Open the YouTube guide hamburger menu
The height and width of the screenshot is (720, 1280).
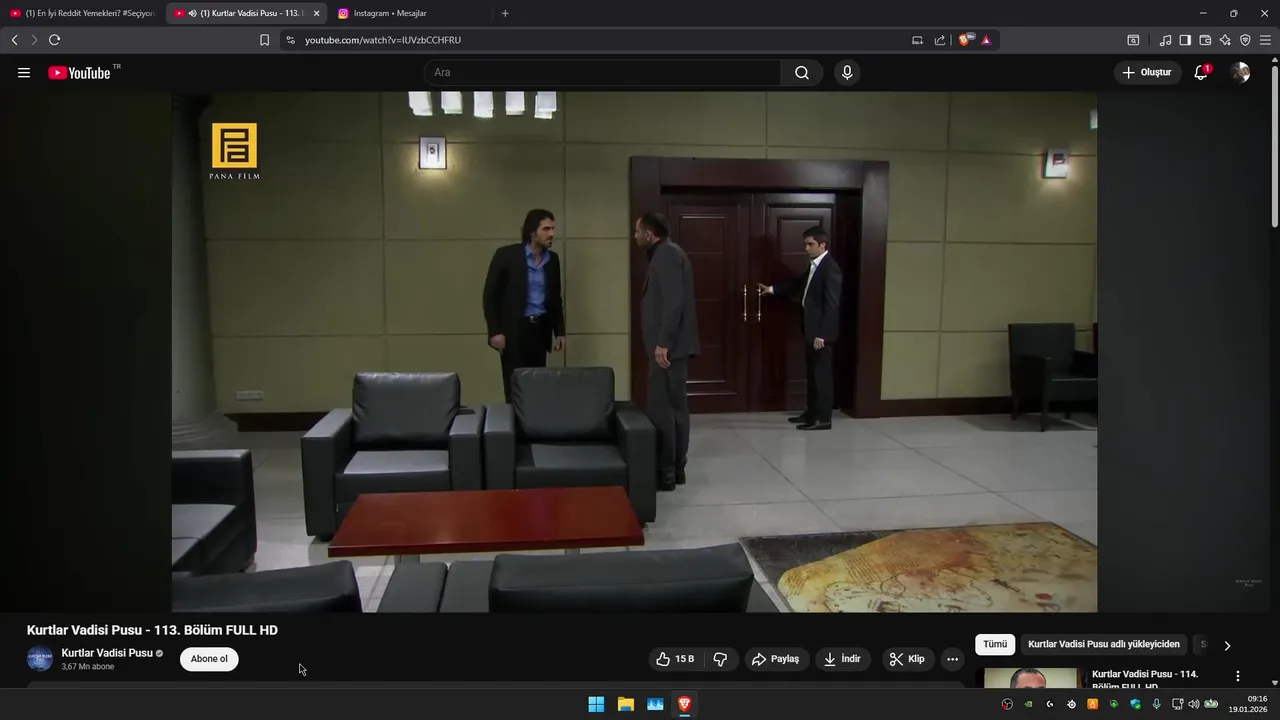click(x=24, y=73)
